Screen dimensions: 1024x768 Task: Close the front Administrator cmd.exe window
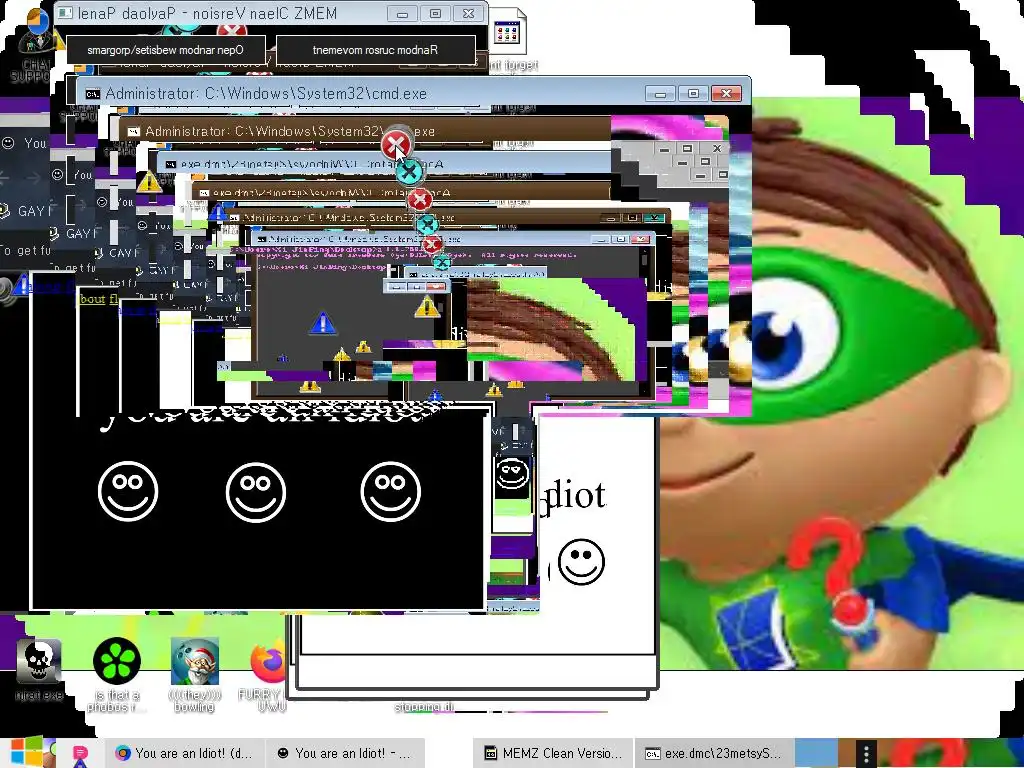click(x=726, y=93)
